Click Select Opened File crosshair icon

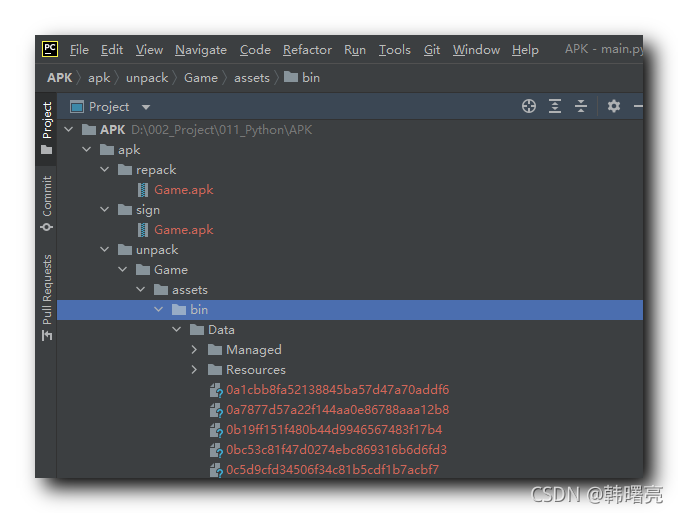coord(528,106)
